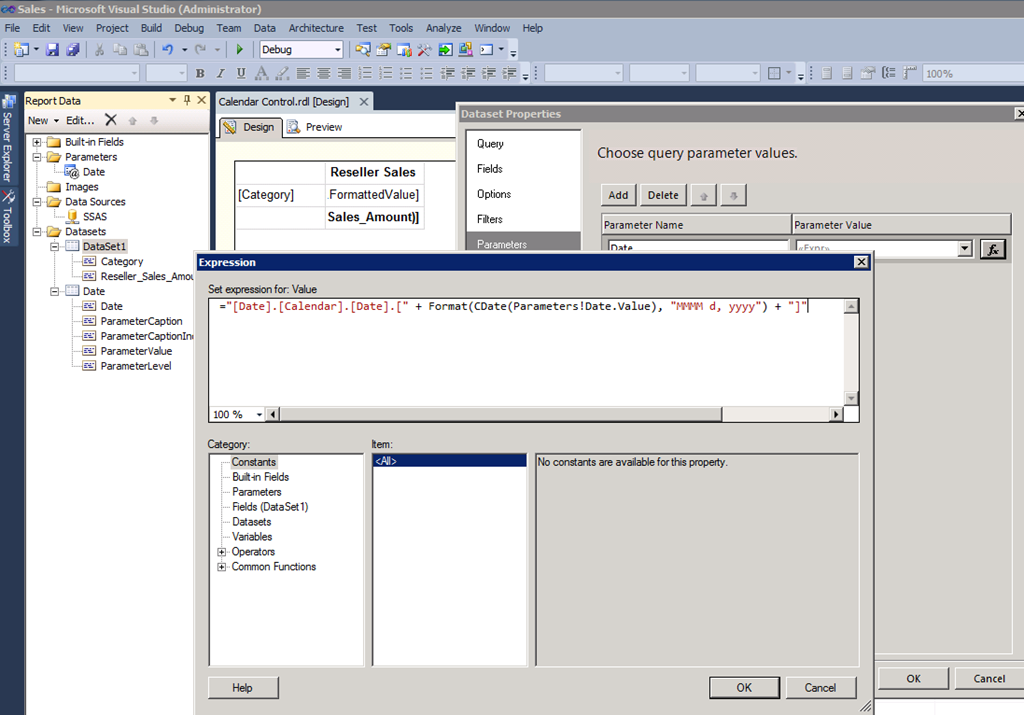Viewport: 1024px width, 715px height.
Task: Toggle Italic formatting in the toolbar
Action: [x=220, y=73]
